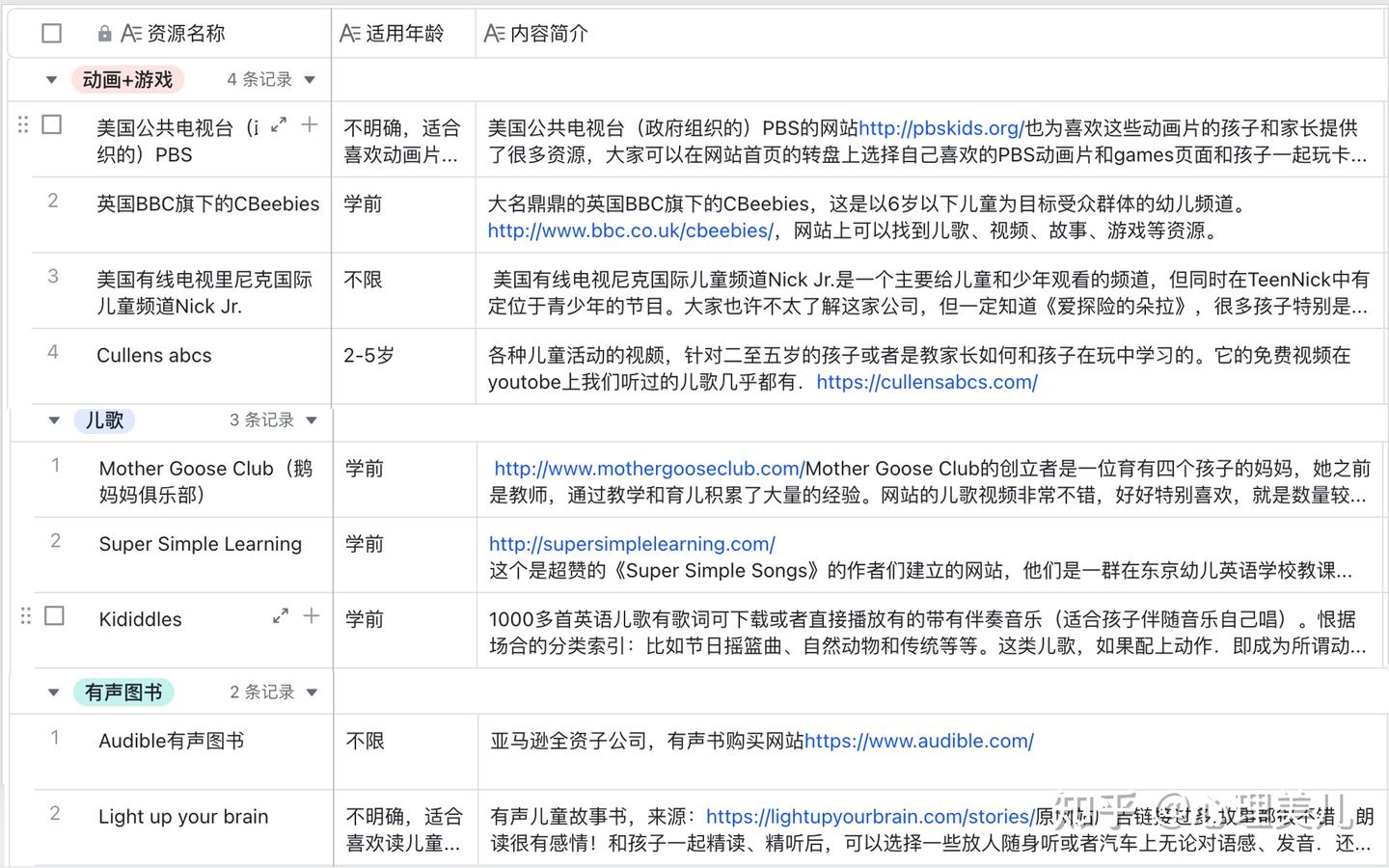Click the plus icon on the PBS row

310,124
